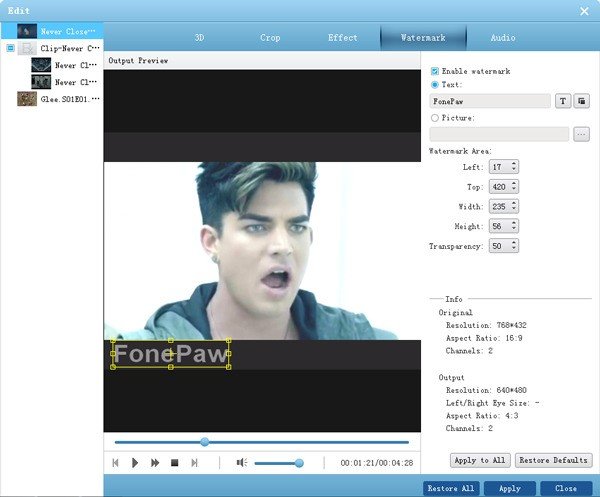Decrease Width value with down arrow
The width and height of the screenshot is (600, 497).
click(514, 210)
